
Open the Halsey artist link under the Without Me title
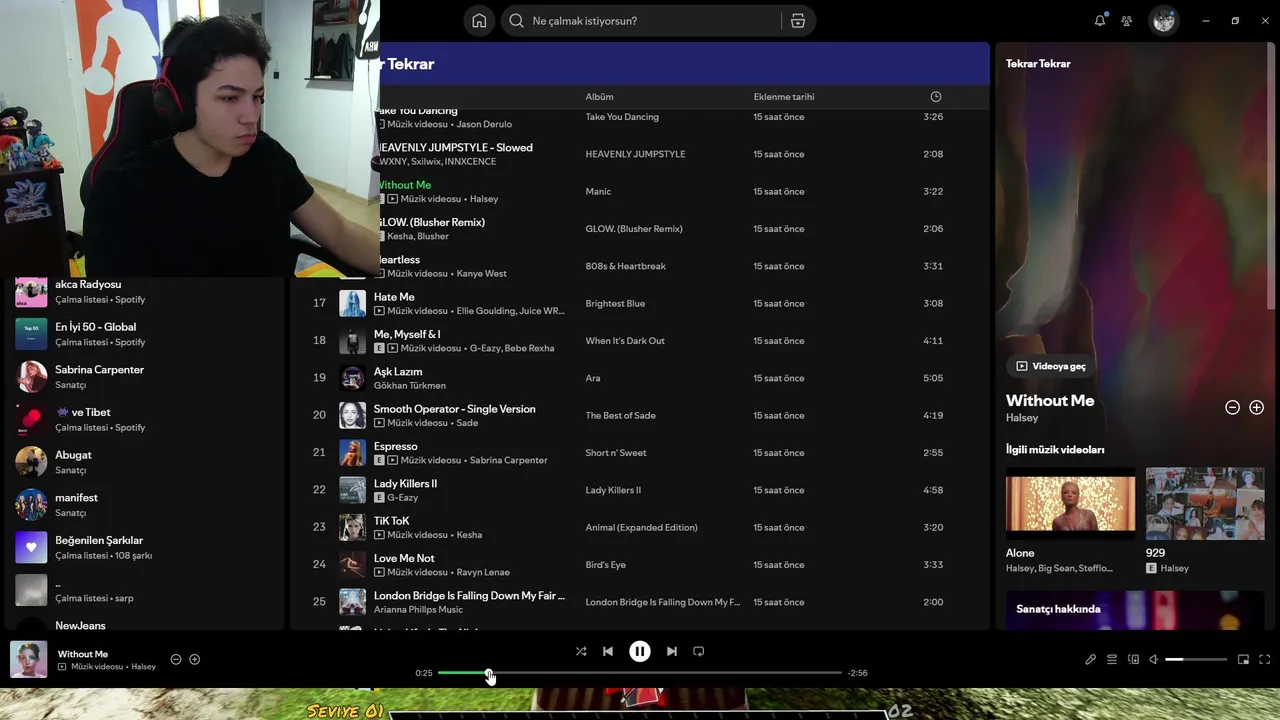pos(1022,418)
